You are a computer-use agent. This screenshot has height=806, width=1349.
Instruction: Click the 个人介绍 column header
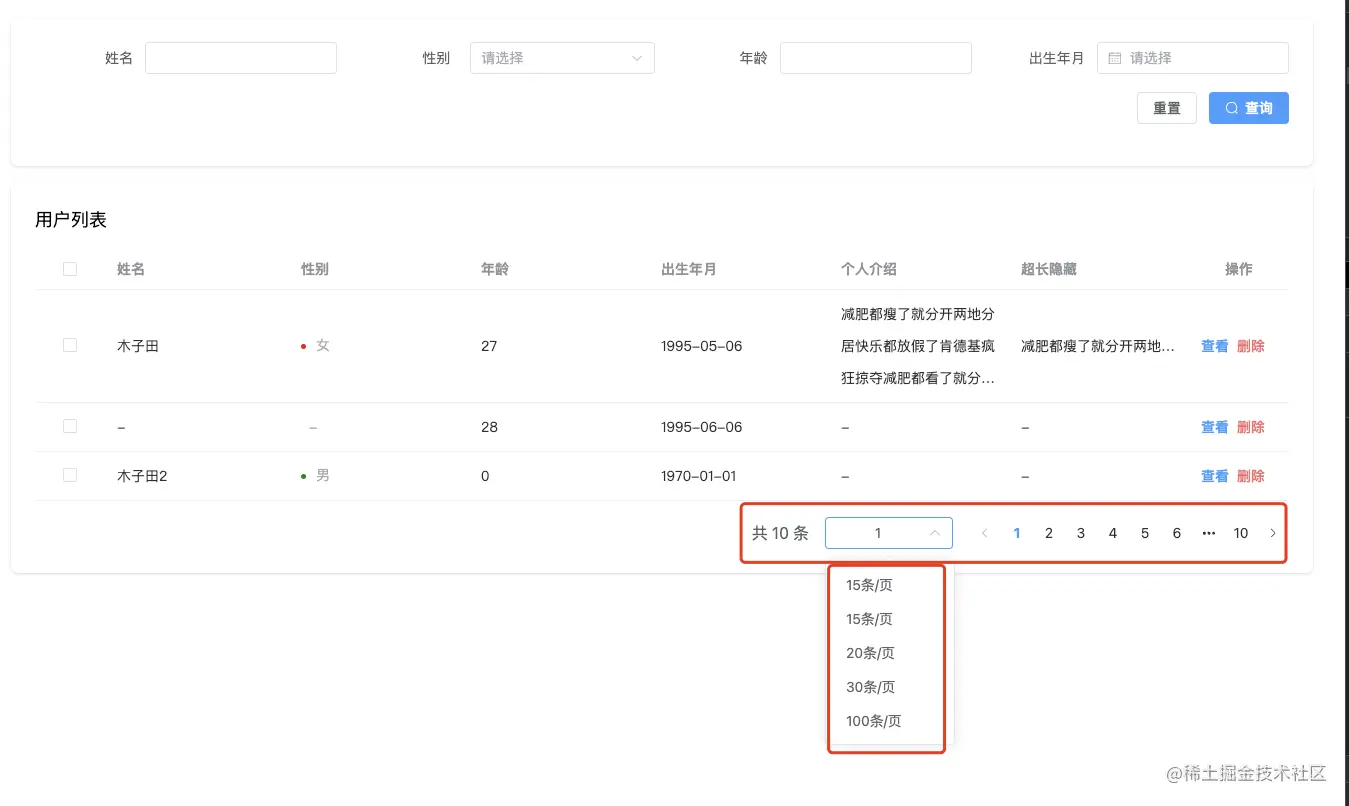click(869, 269)
